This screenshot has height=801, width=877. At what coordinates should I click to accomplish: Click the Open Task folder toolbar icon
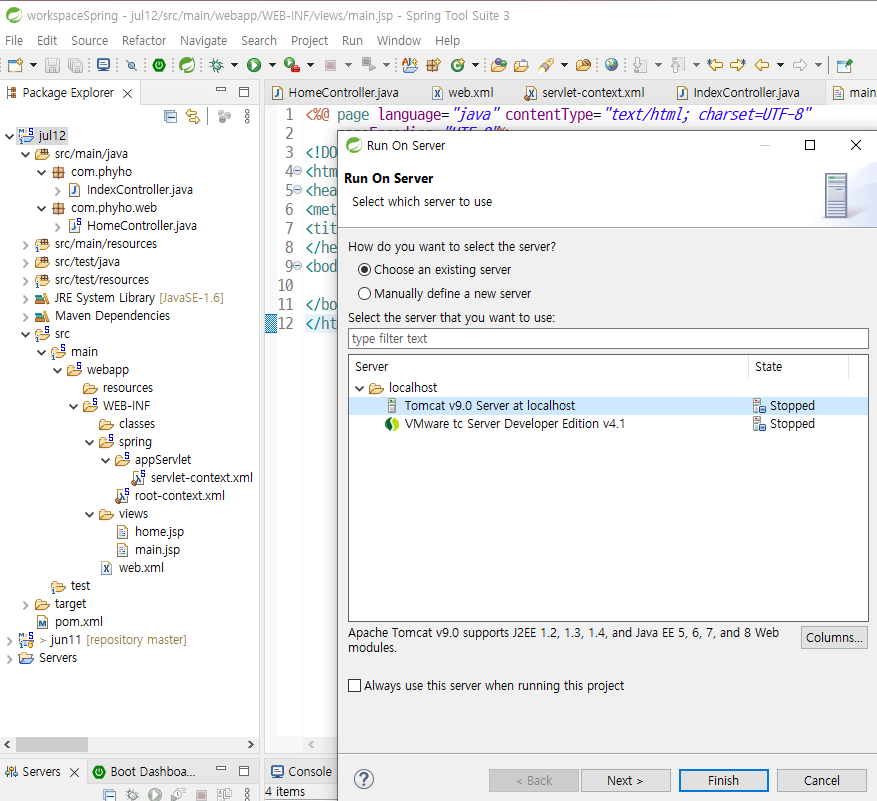[521, 65]
